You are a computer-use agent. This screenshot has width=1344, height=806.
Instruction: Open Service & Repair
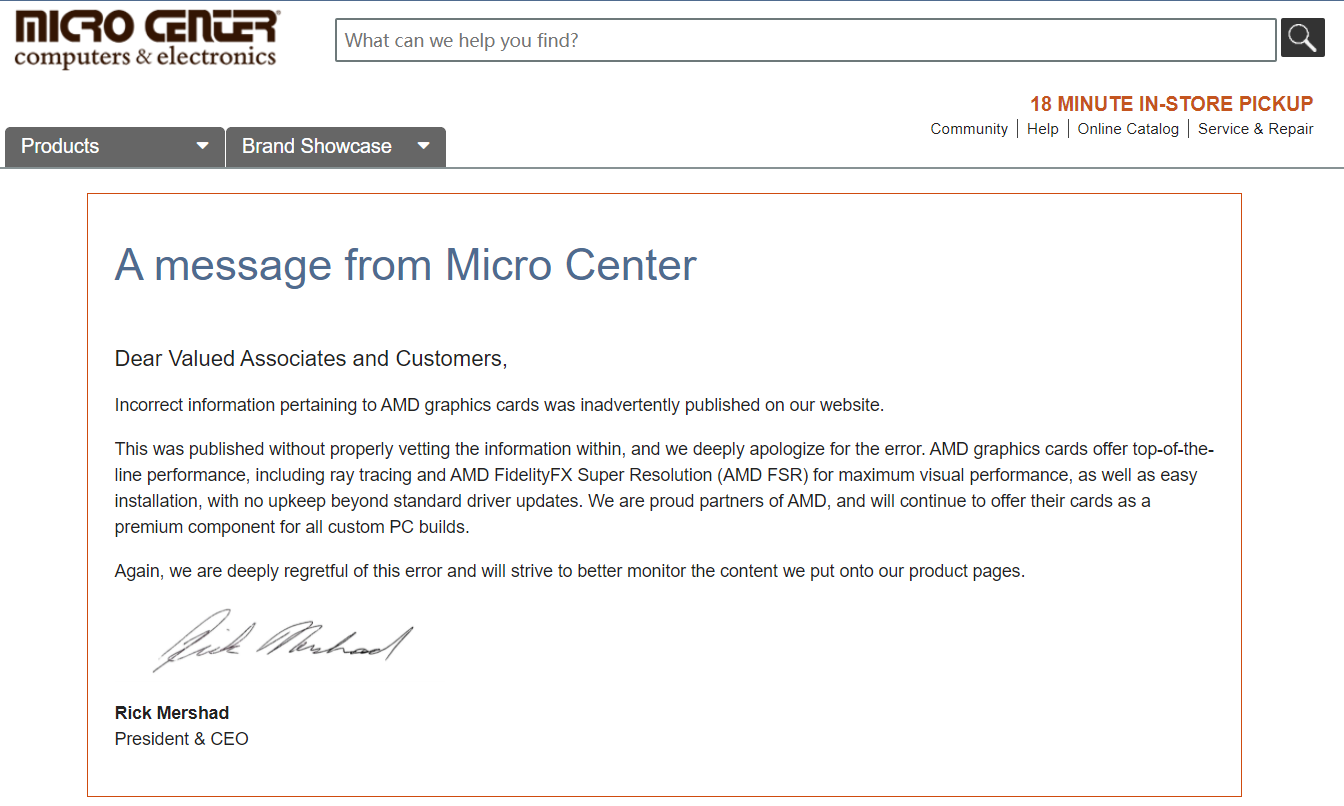point(1255,128)
